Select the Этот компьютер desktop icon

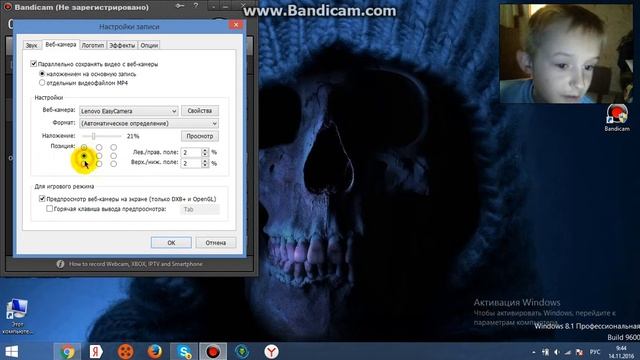click(x=17, y=316)
